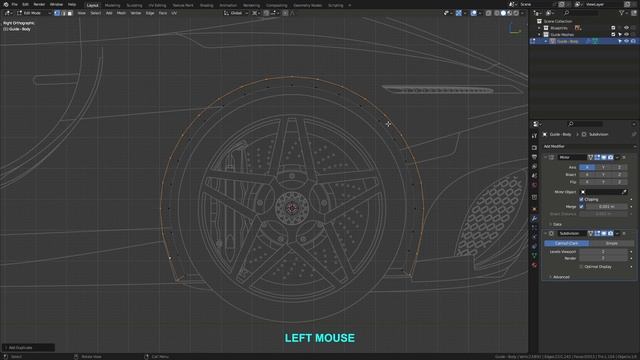
Task: Open the Tool properties tab
Action: (534, 136)
